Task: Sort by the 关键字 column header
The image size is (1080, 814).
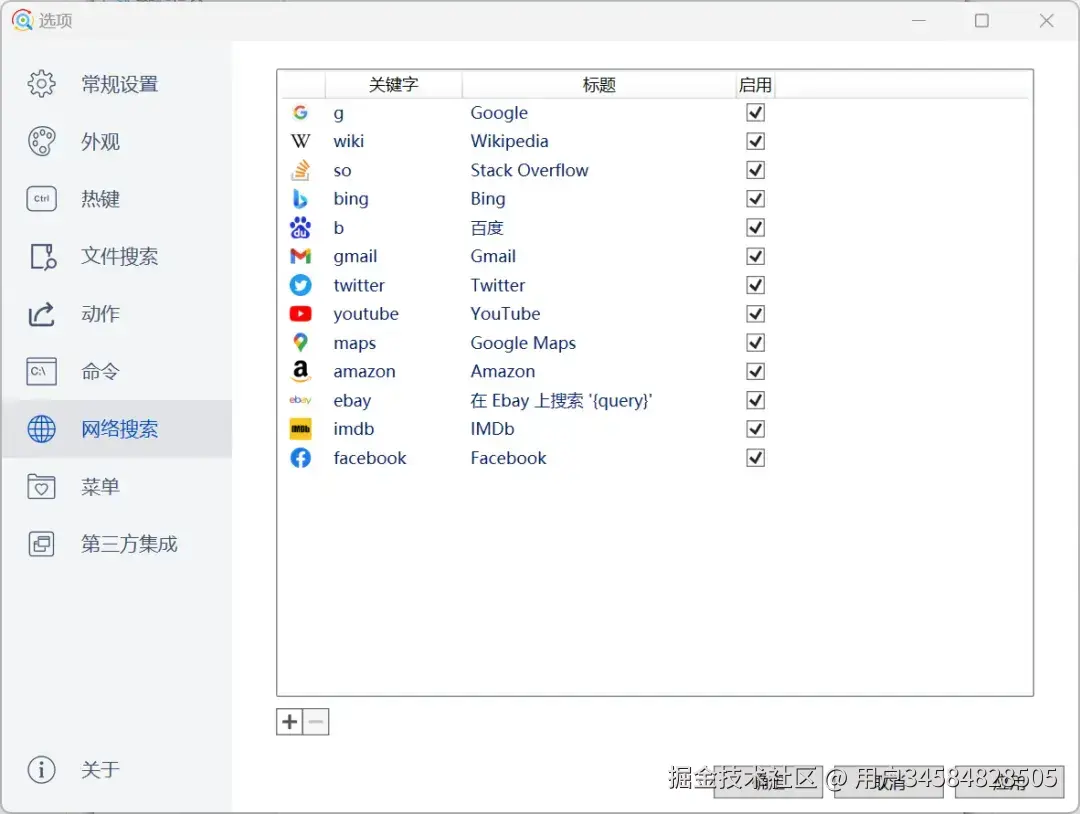Action: click(x=393, y=85)
